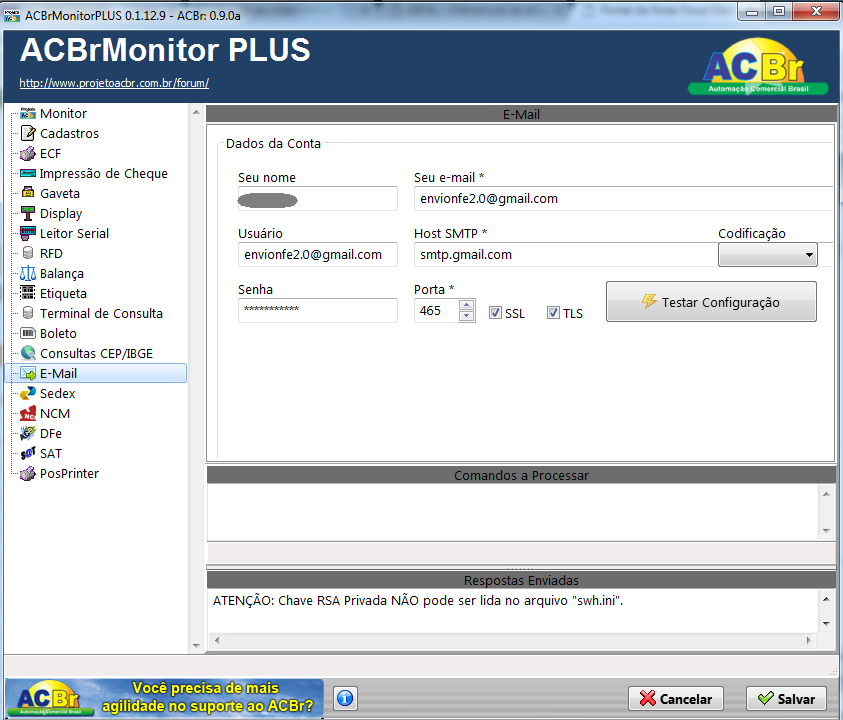Click the Host SMTP input field
Viewport: 843px width, 720px height.
566,255
